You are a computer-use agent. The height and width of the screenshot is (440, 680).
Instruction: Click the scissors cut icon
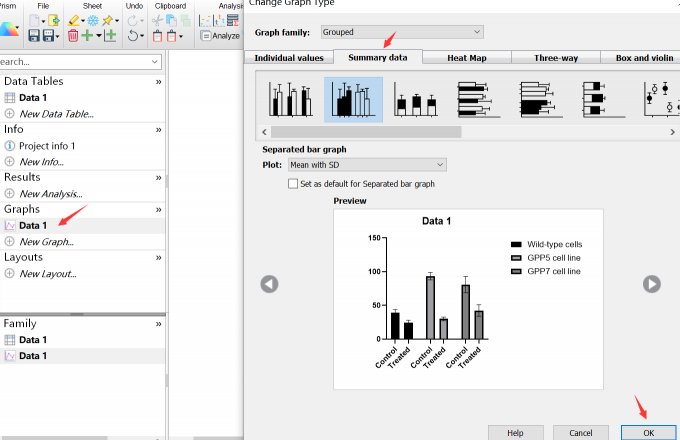[x=157, y=20]
